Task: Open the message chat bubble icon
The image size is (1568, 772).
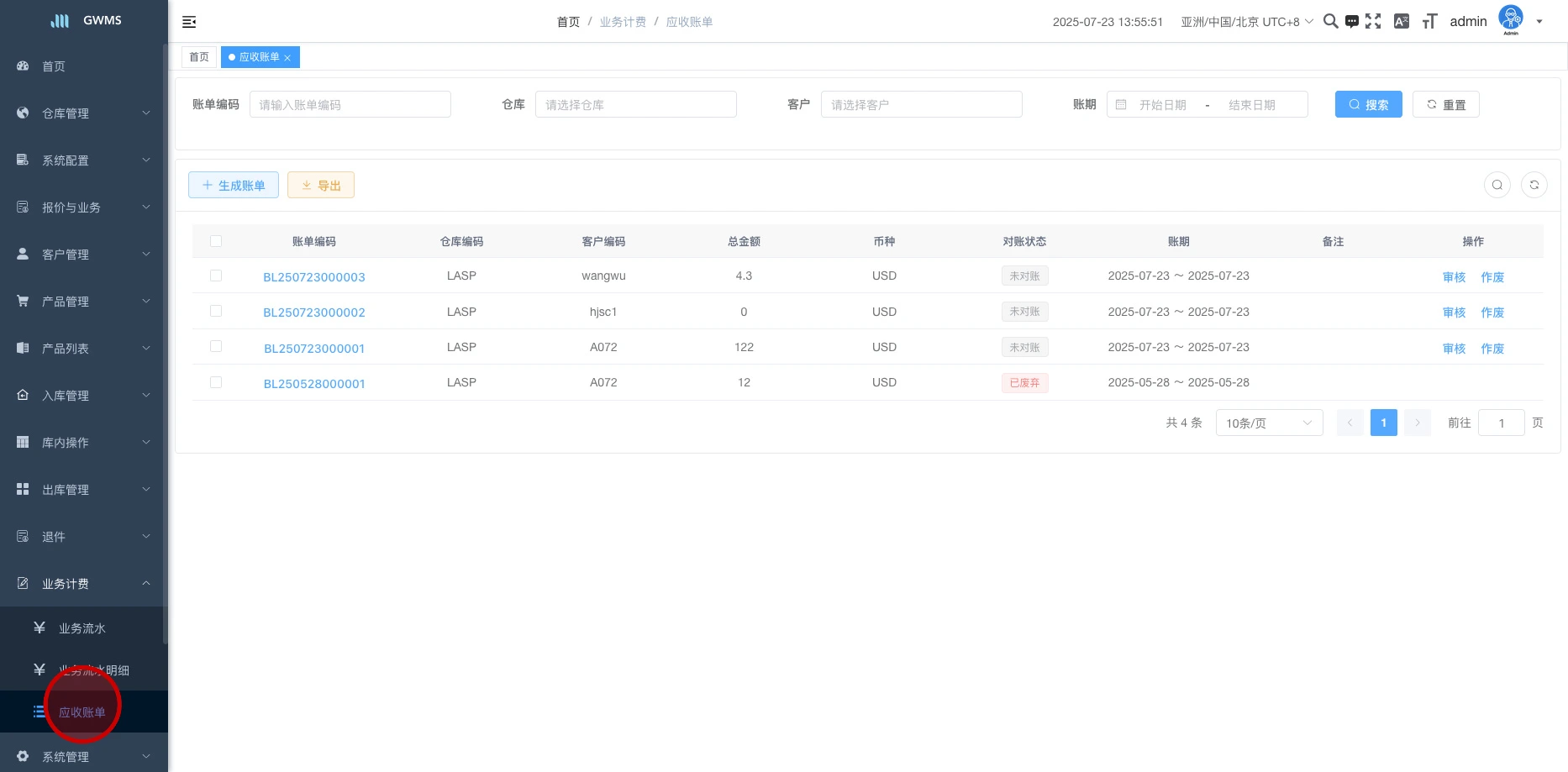Action: pyautogui.click(x=1351, y=22)
